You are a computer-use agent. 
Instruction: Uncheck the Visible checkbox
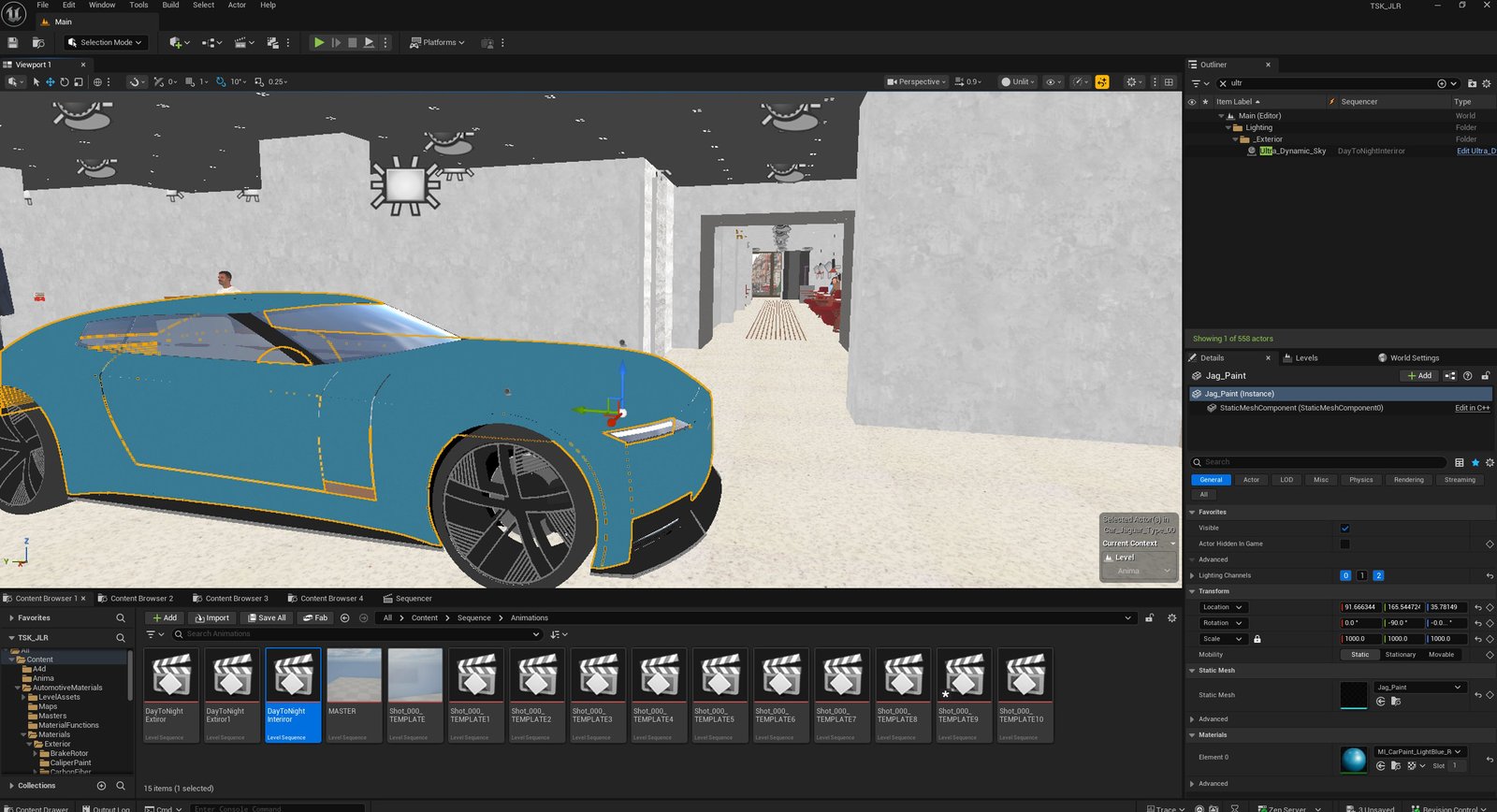pyautogui.click(x=1344, y=529)
